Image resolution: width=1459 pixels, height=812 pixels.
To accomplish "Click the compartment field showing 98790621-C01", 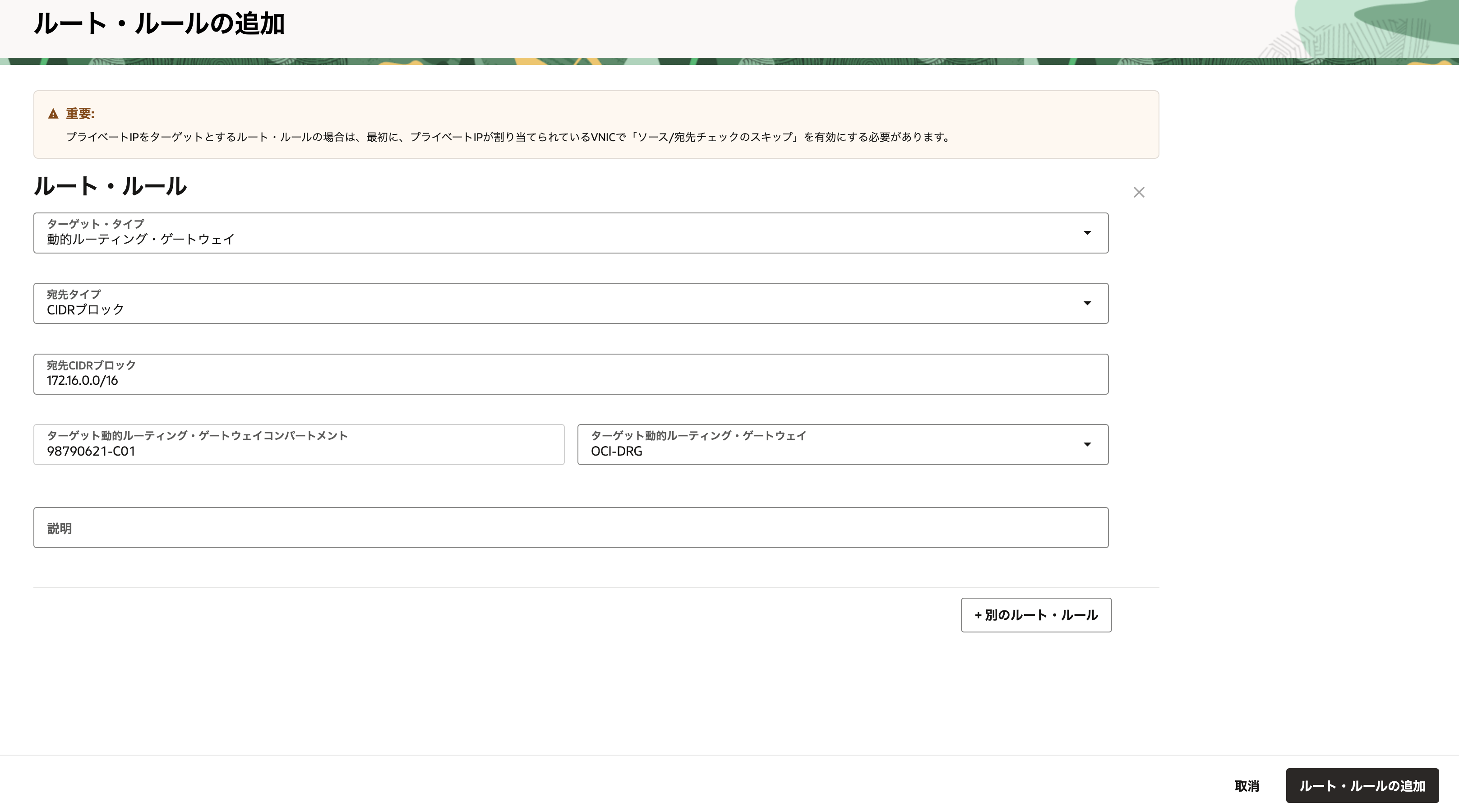I will (299, 444).
